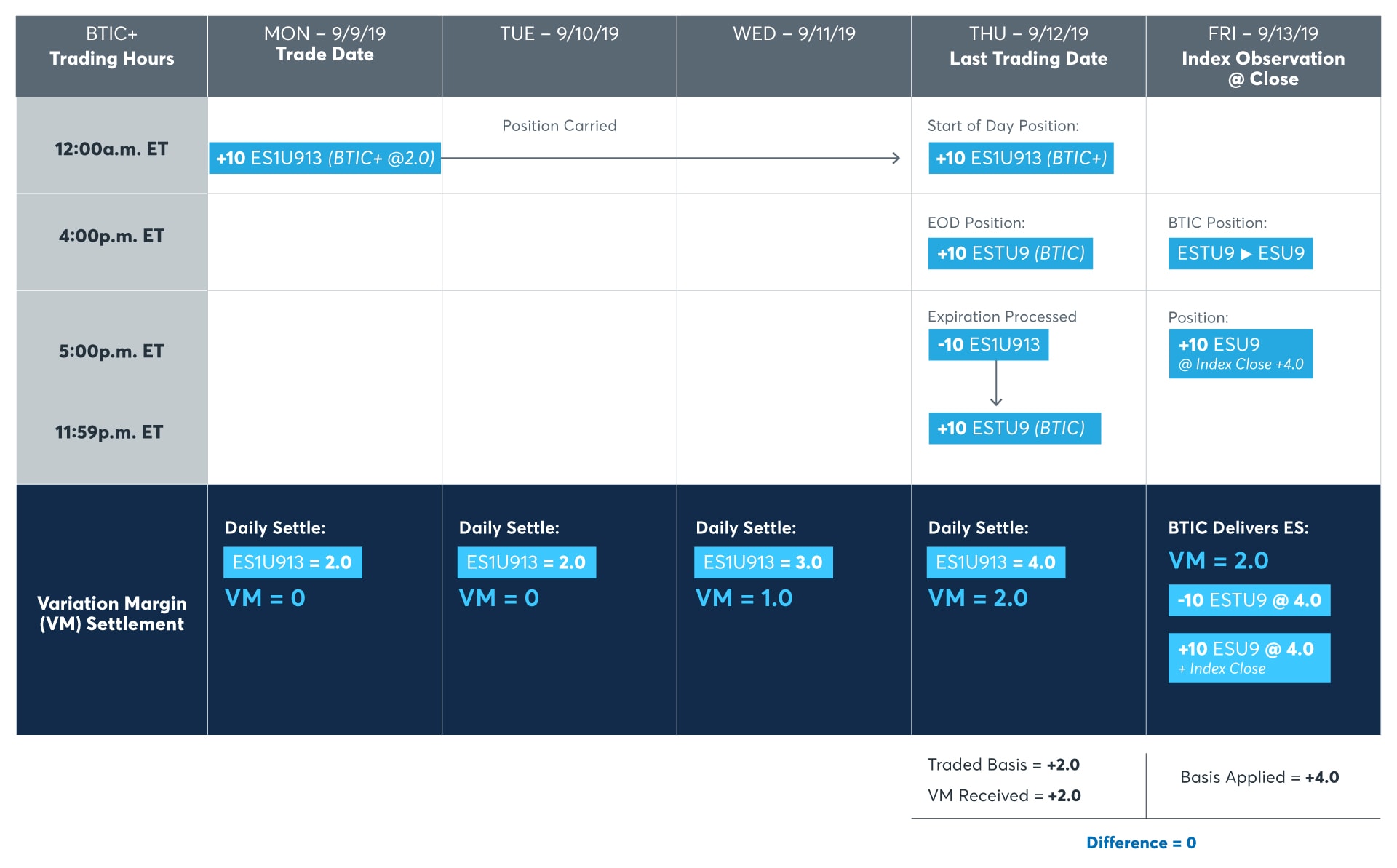The width and height of the screenshot is (1397, 868).
Task: Click Monday's Daily Settle ES1U913 = 2.0
Action: 292,562
